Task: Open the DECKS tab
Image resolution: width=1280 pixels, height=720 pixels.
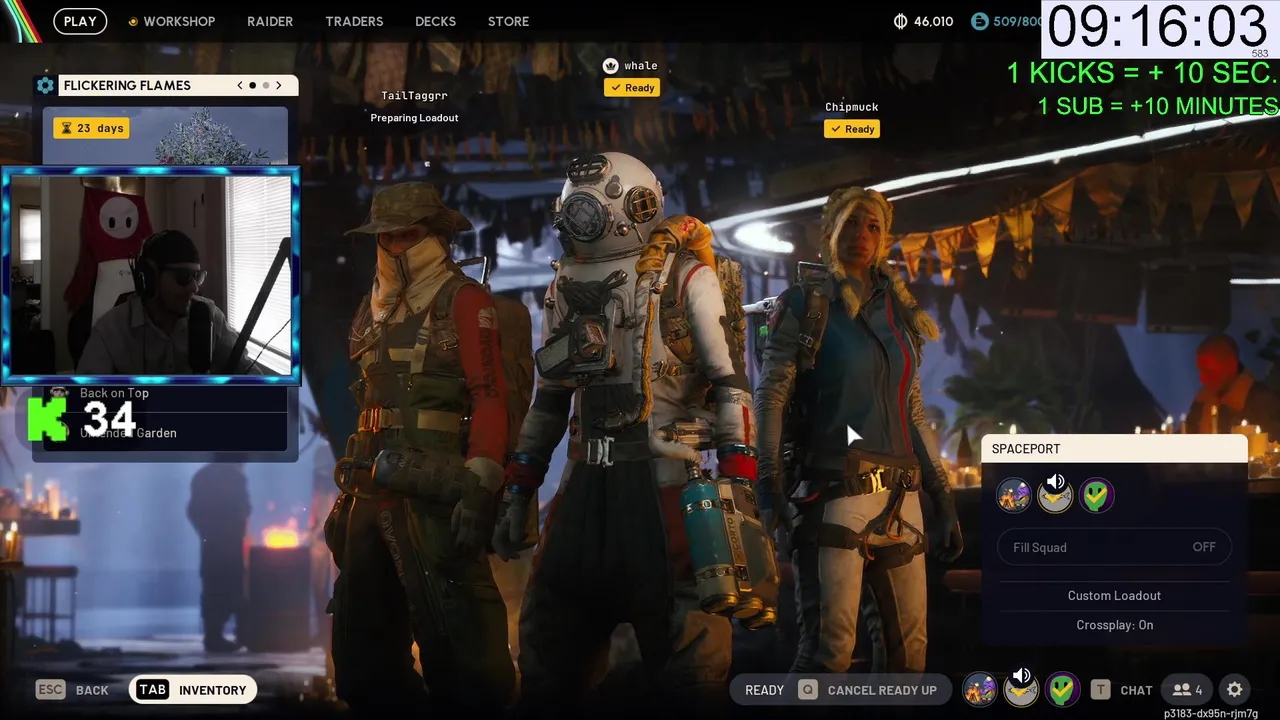Action: [435, 21]
